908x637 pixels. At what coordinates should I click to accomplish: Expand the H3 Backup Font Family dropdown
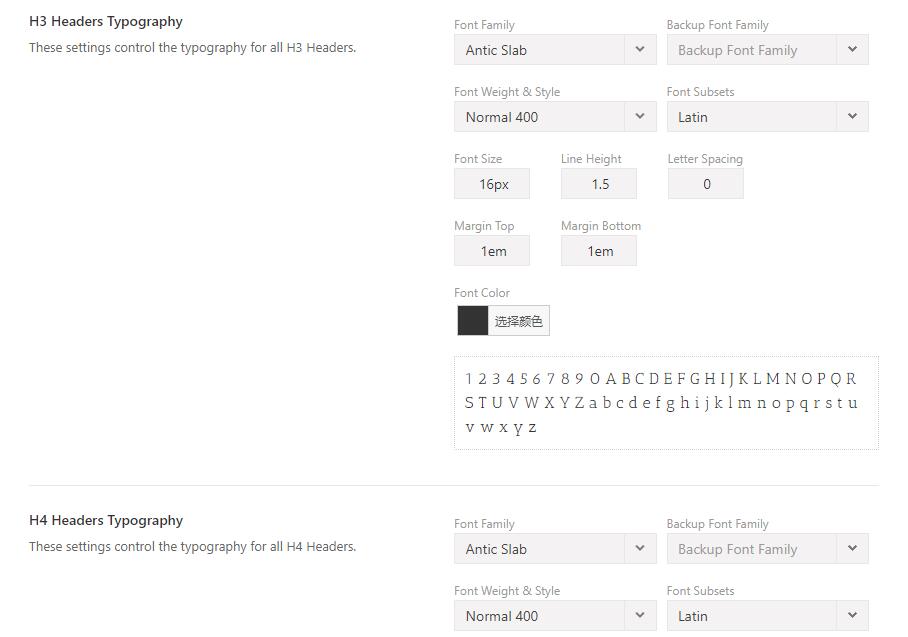[x=755, y=50]
